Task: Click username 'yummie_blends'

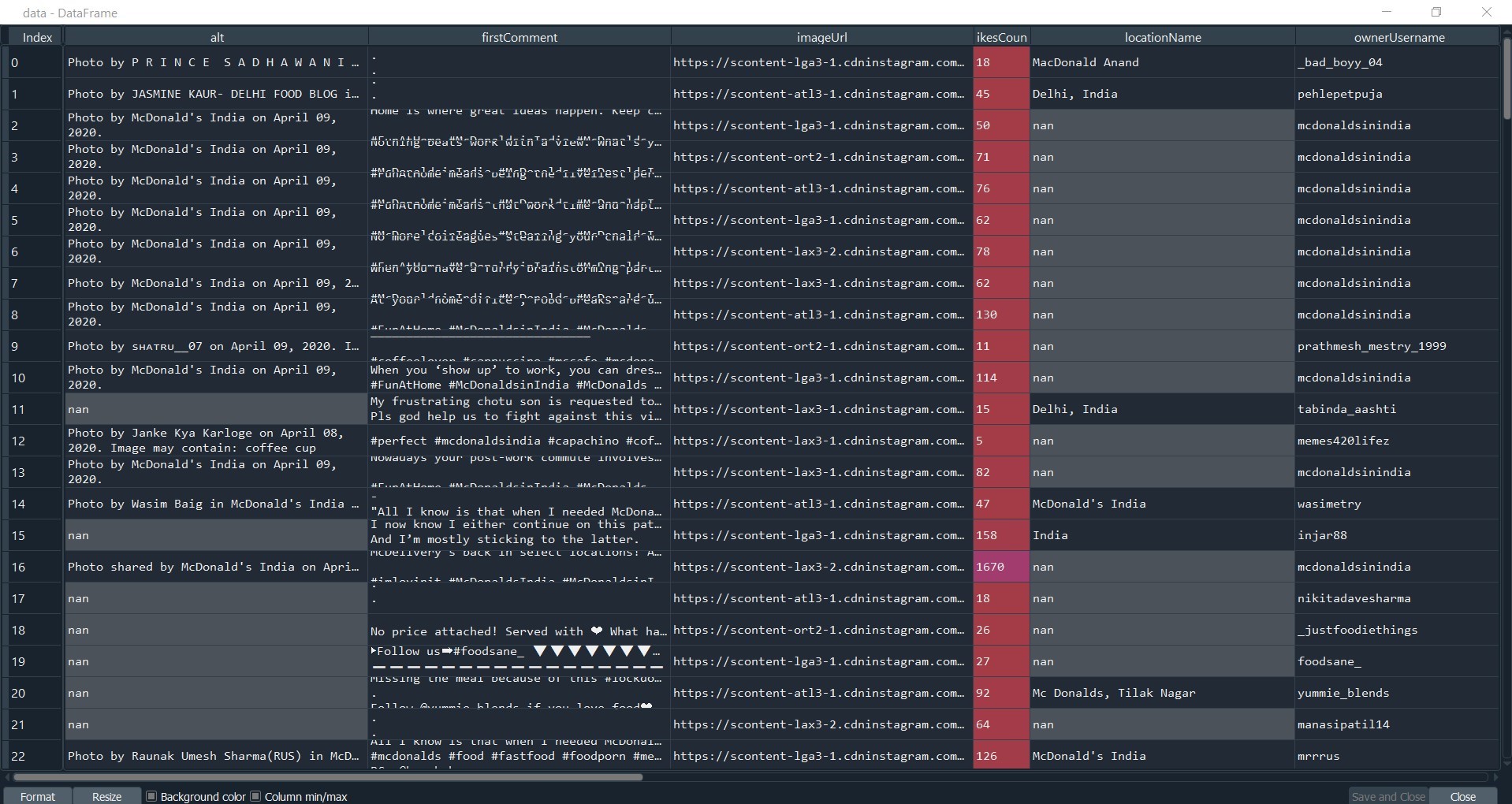Action: point(1397,693)
